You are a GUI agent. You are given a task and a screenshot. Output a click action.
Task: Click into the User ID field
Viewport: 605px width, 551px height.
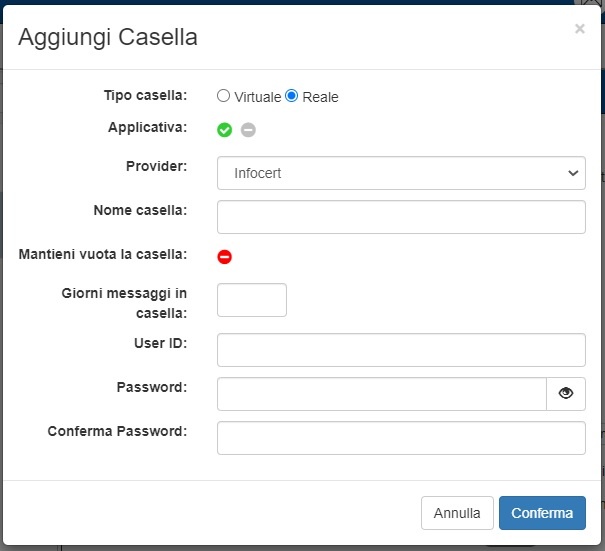(401, 350)
